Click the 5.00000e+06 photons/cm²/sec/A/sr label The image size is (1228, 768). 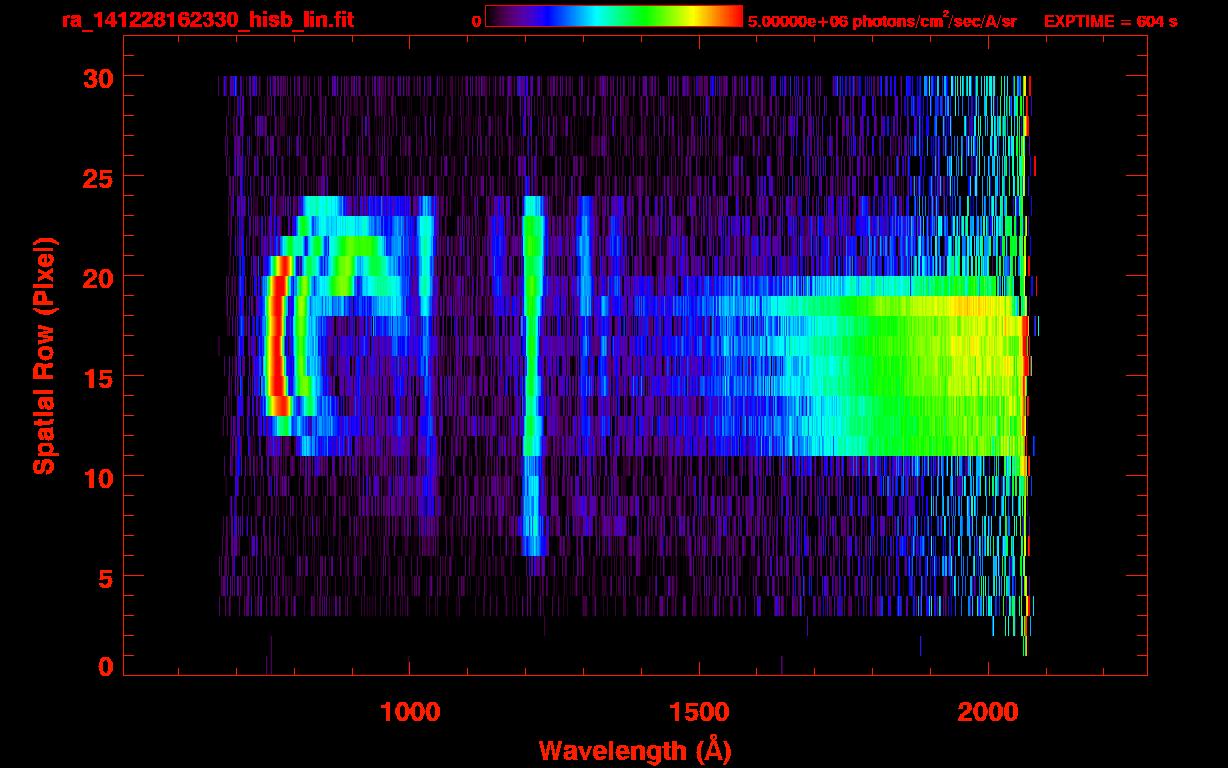[x=882, y=21]
